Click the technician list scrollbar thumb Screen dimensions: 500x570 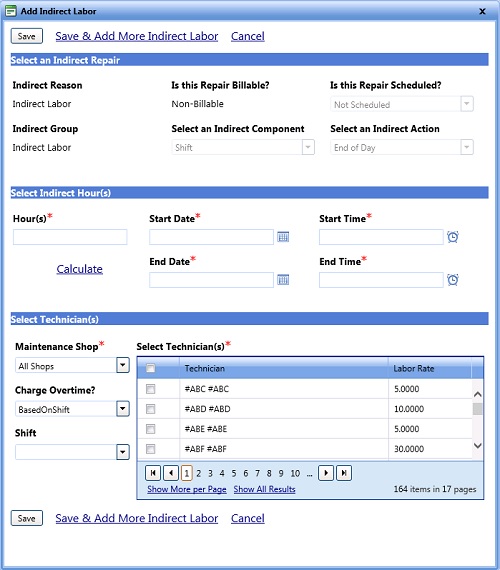477,409
